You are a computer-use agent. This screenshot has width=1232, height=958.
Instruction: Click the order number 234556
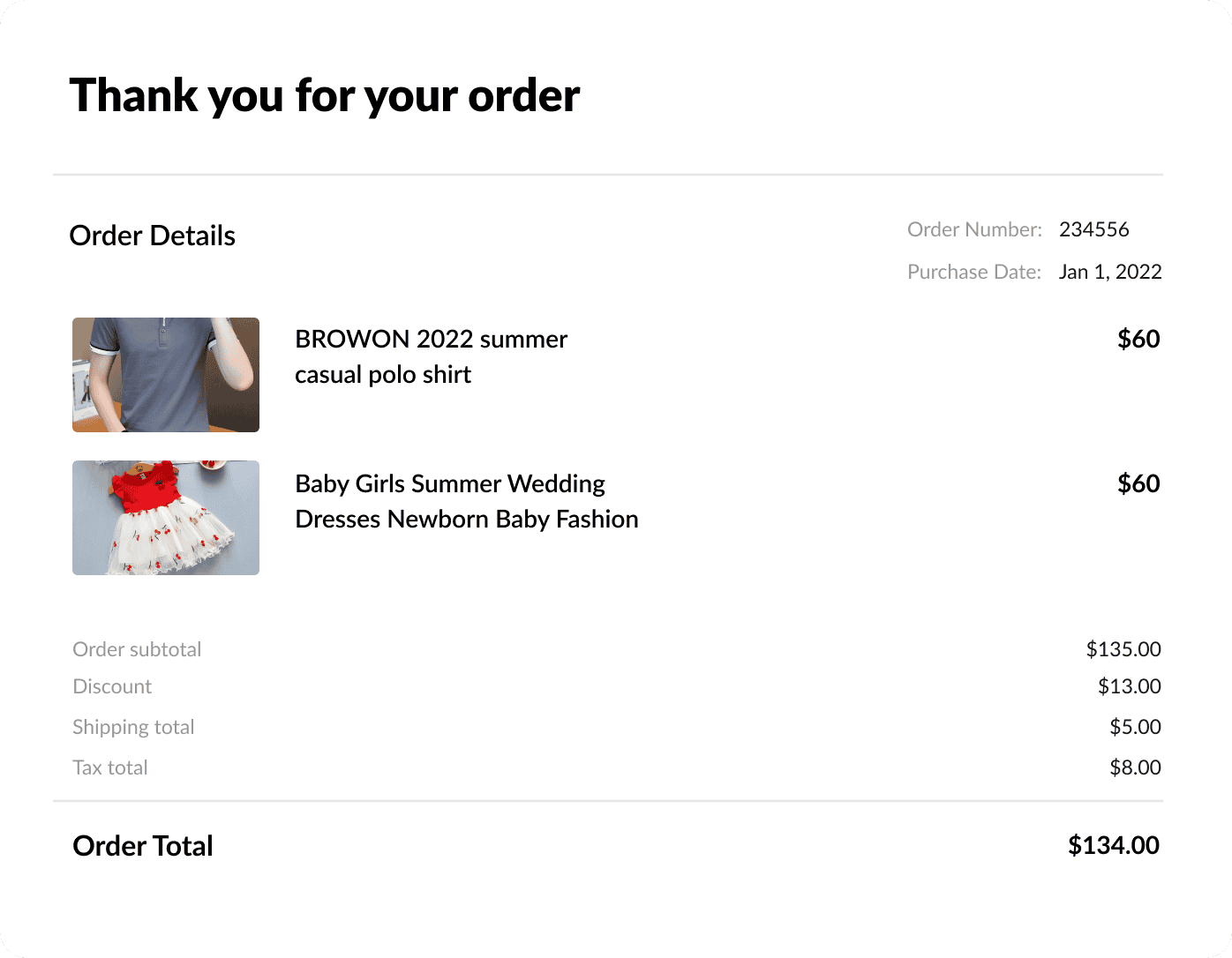pyautogui.click(x=1093, y=229)
